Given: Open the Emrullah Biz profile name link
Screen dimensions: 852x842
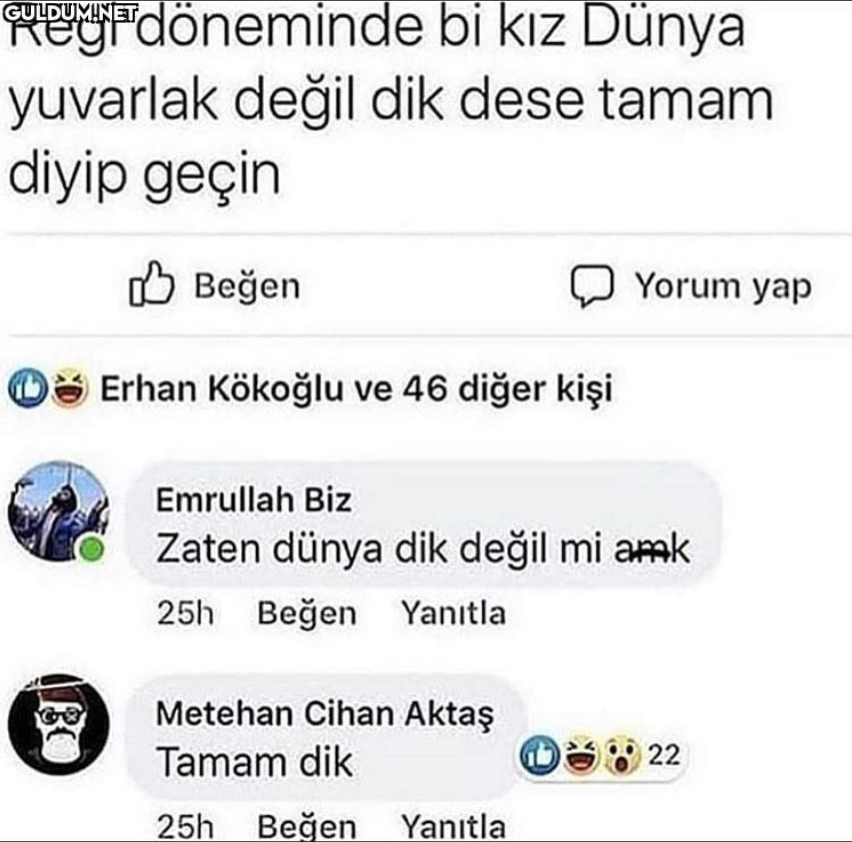Looking at the screenshot, I should click(x=254, y=500).
